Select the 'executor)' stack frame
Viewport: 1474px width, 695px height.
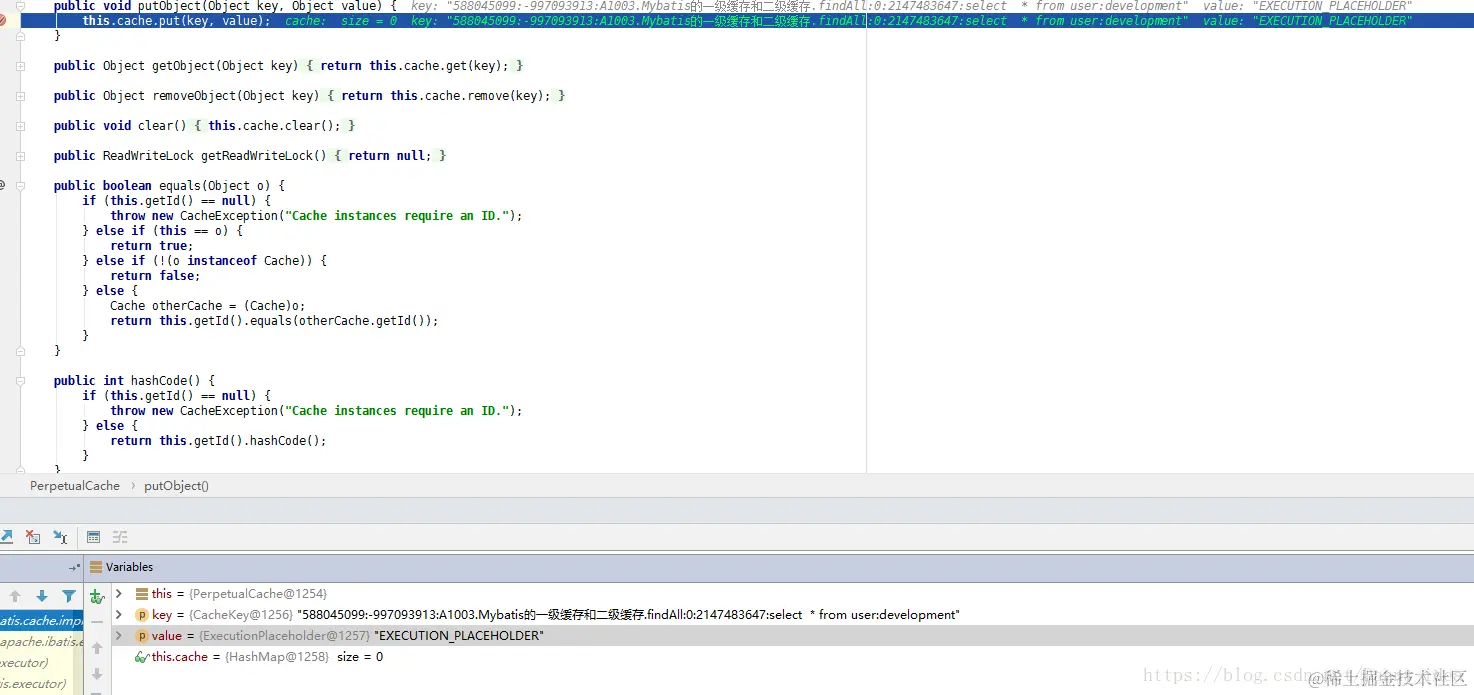tap(41, 663)
